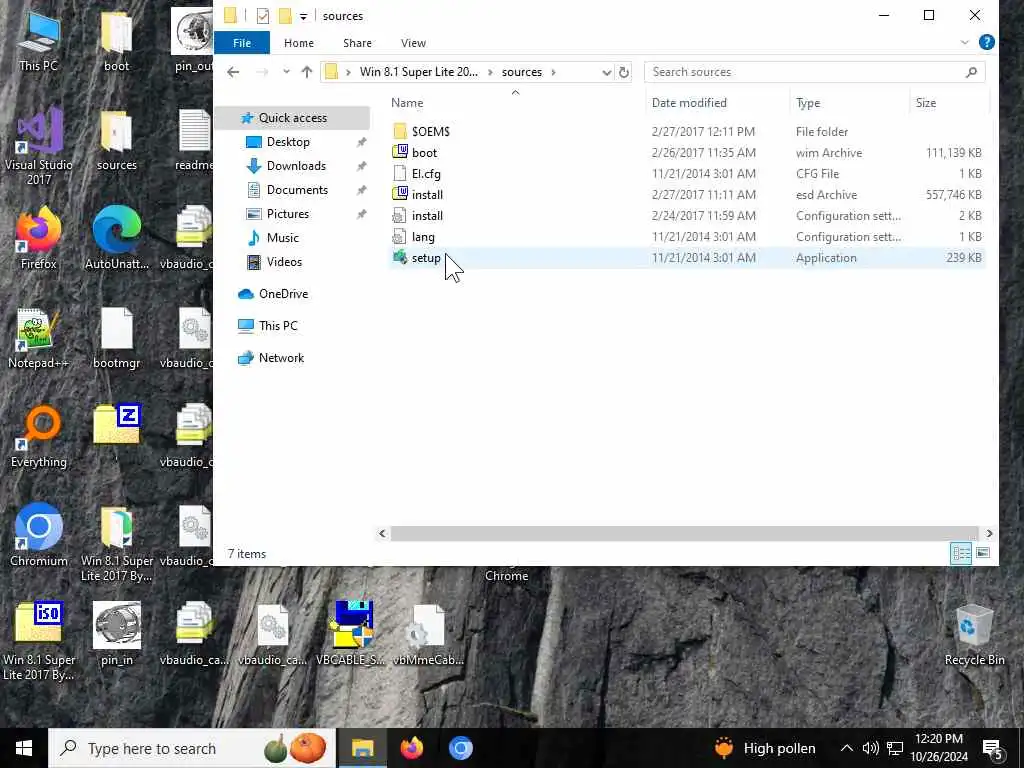Screen dimensions: 1024x768
Task: Open Network in navigation pane
Action: (281, 358)
